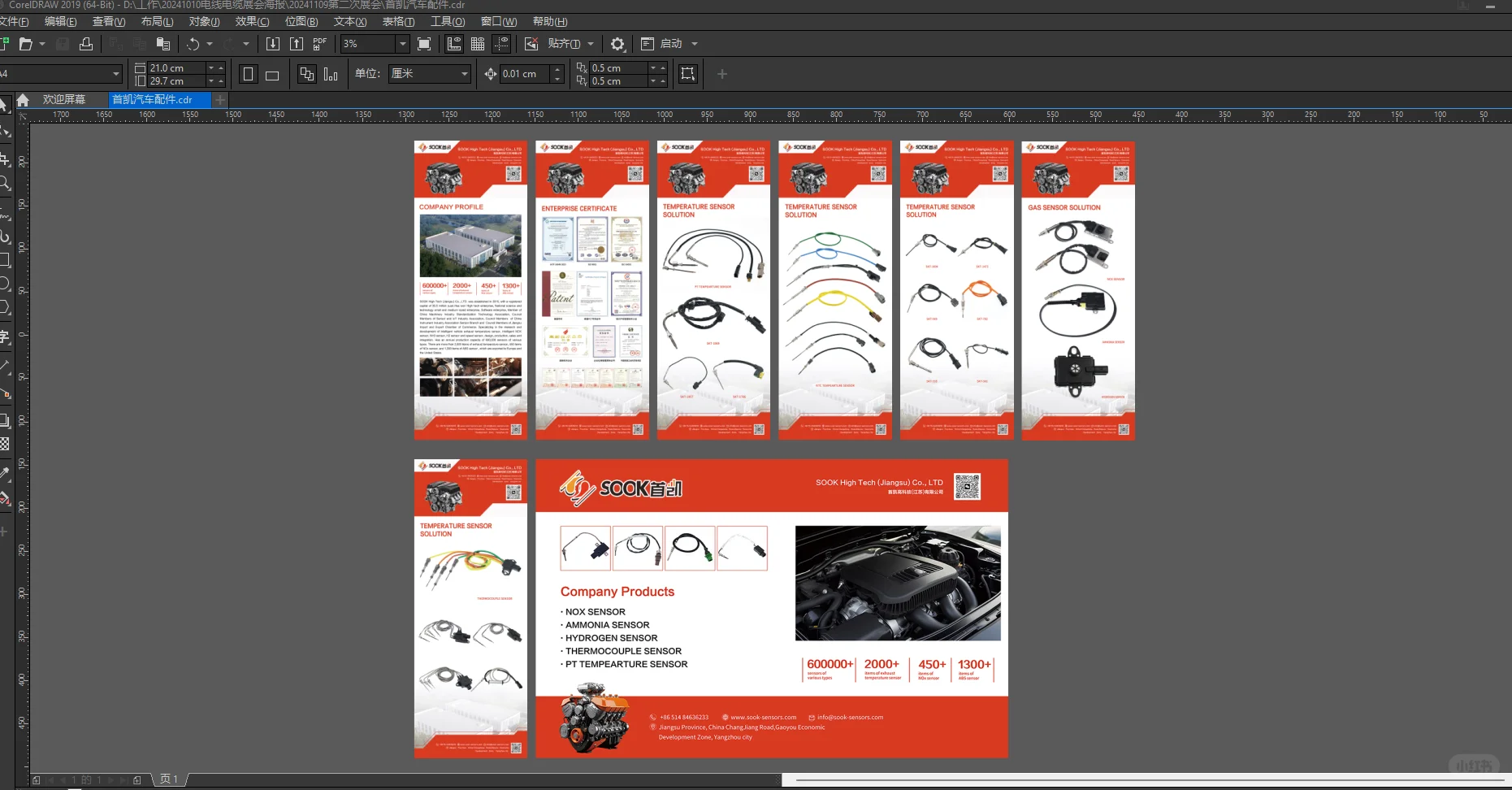Open the page width 21.0 cm dropdown arrow
Viewport: 1512px width, 790px height.
[x=211, y=68]
